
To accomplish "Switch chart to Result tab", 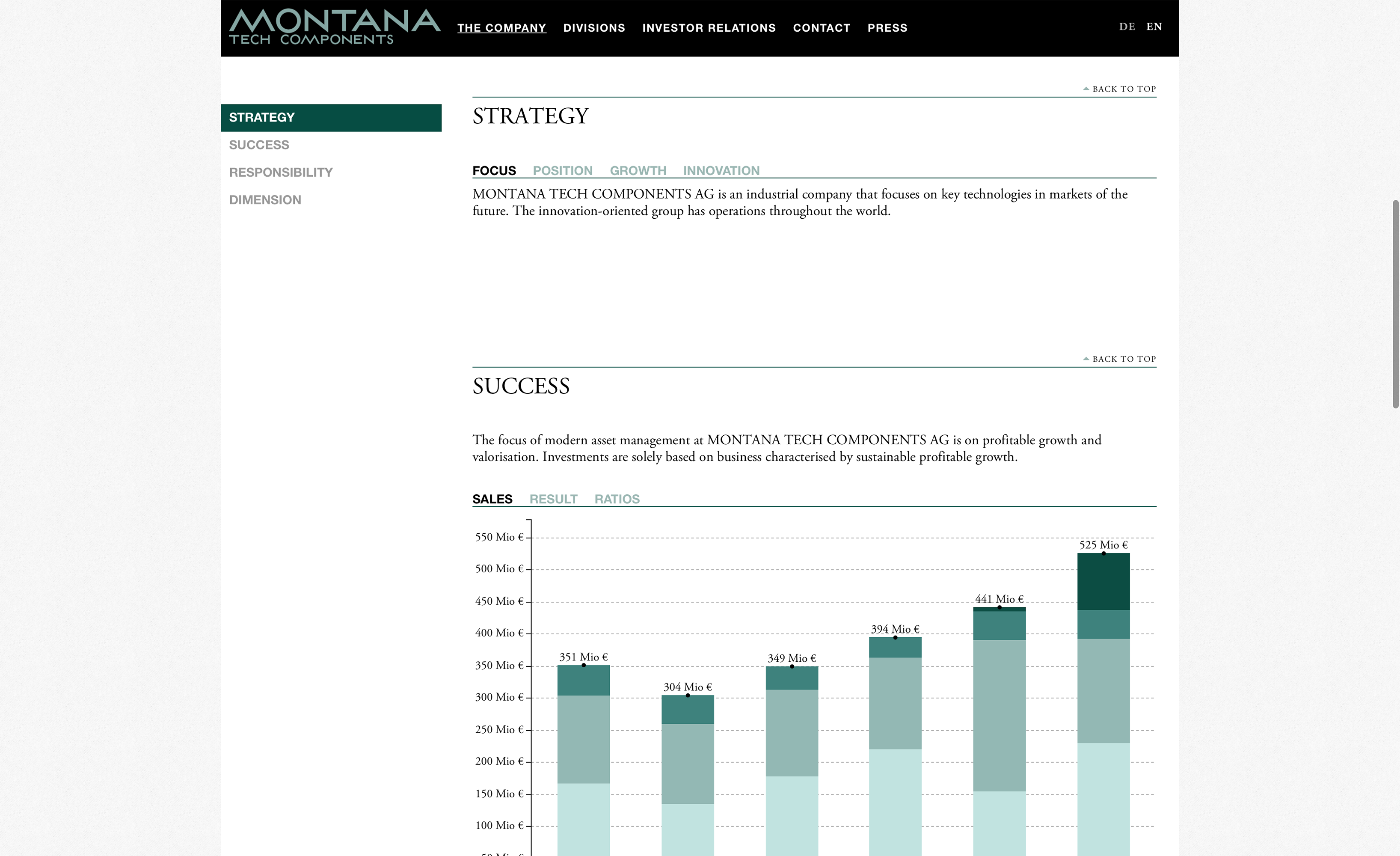I will pyautogui.click(x=553, y=499).
